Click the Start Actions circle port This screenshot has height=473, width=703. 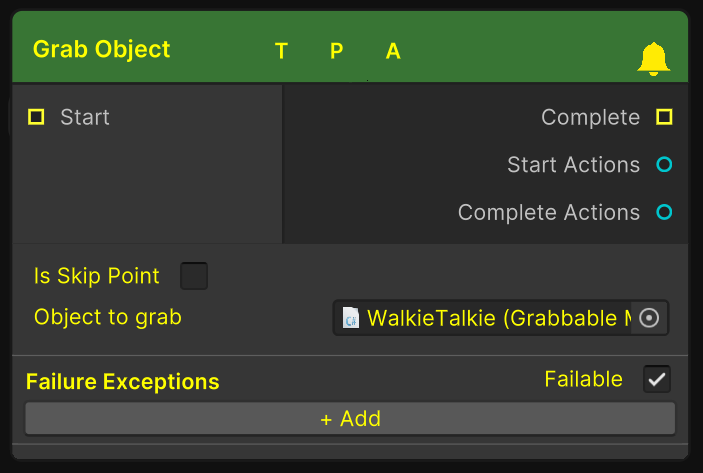click(664, 165)
